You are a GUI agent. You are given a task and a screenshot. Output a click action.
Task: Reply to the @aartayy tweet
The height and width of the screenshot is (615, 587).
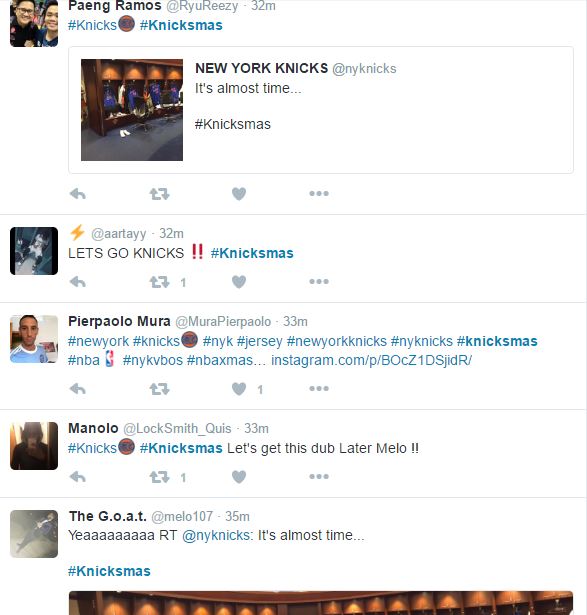(x=78, y=282)
